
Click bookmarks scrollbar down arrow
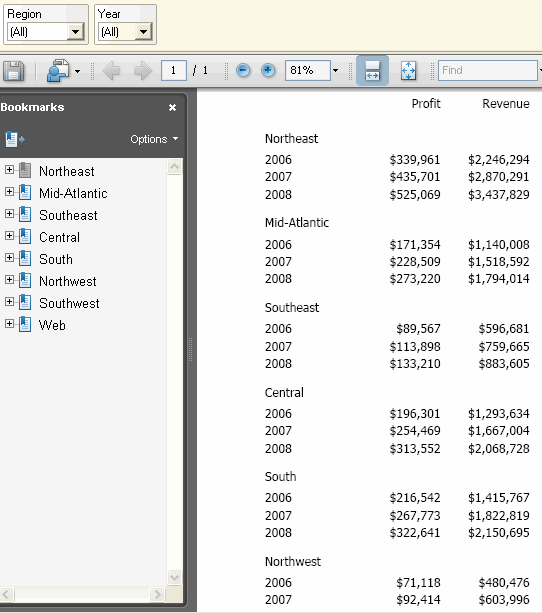pos(174,577)
